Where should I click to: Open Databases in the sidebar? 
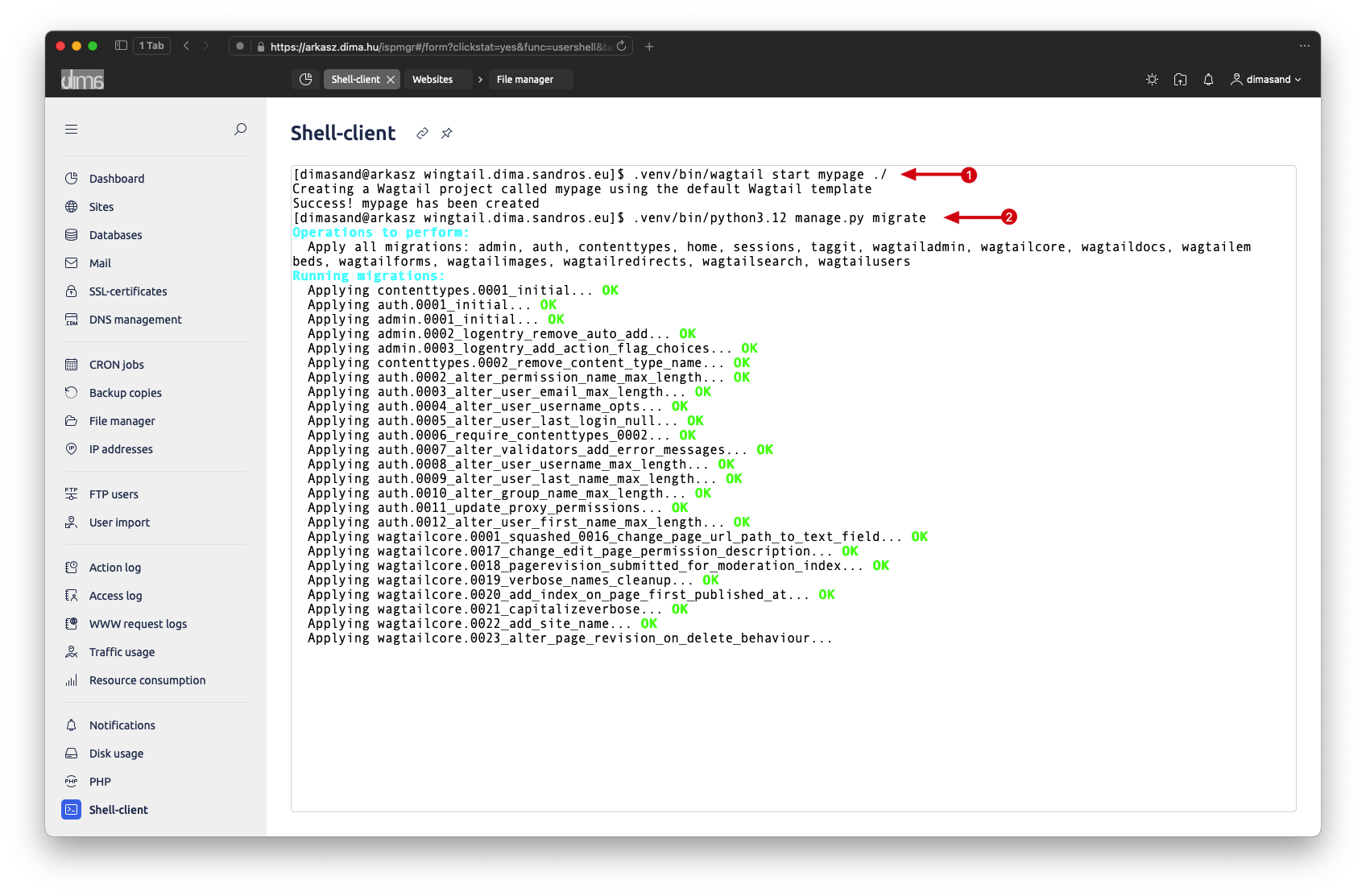pos(115,235)
